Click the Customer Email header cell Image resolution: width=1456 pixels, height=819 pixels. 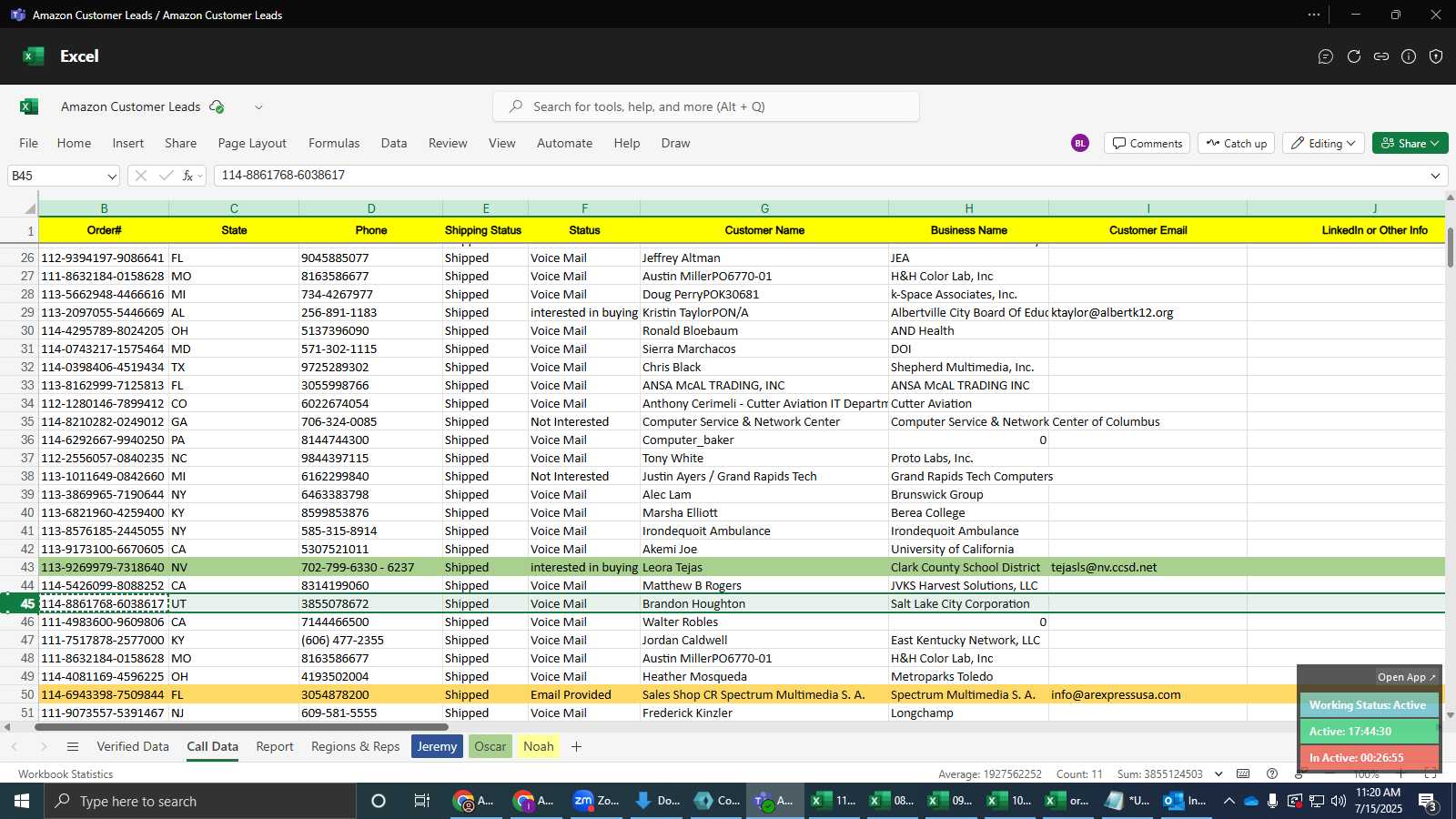[1148, 230]
